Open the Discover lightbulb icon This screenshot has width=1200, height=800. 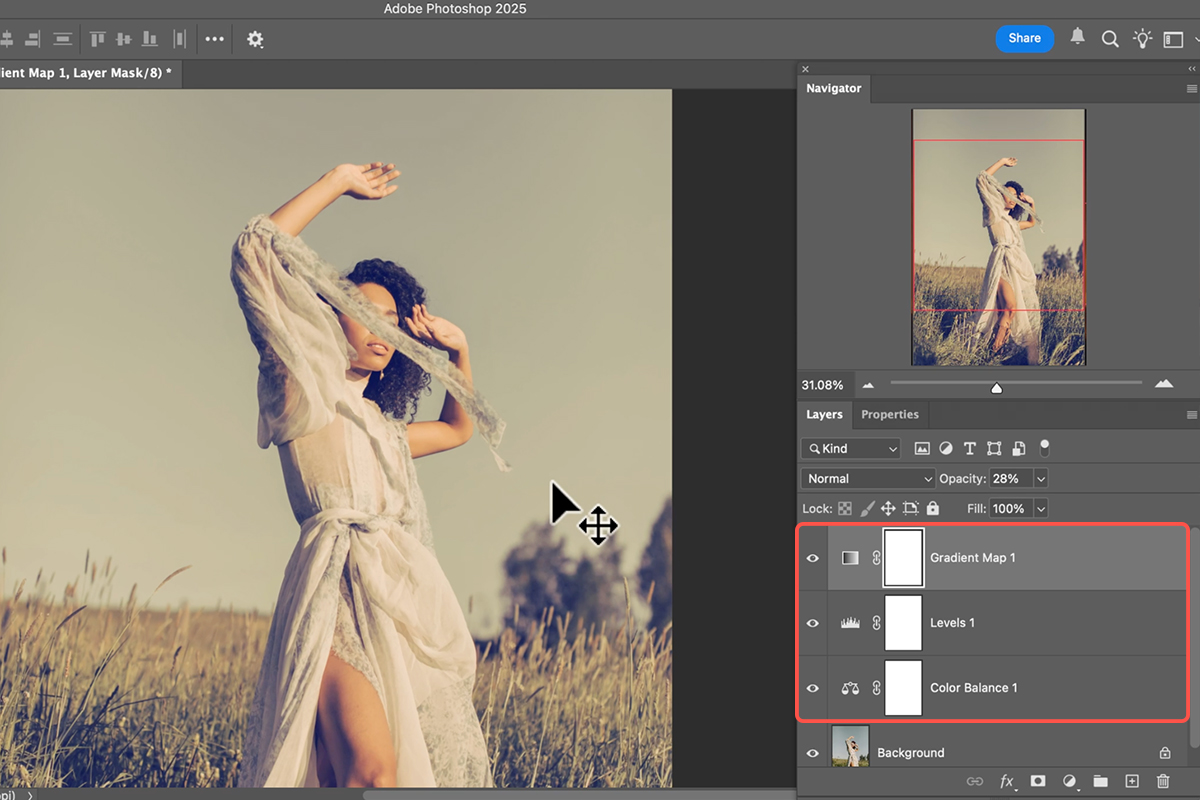(1142, 39)
